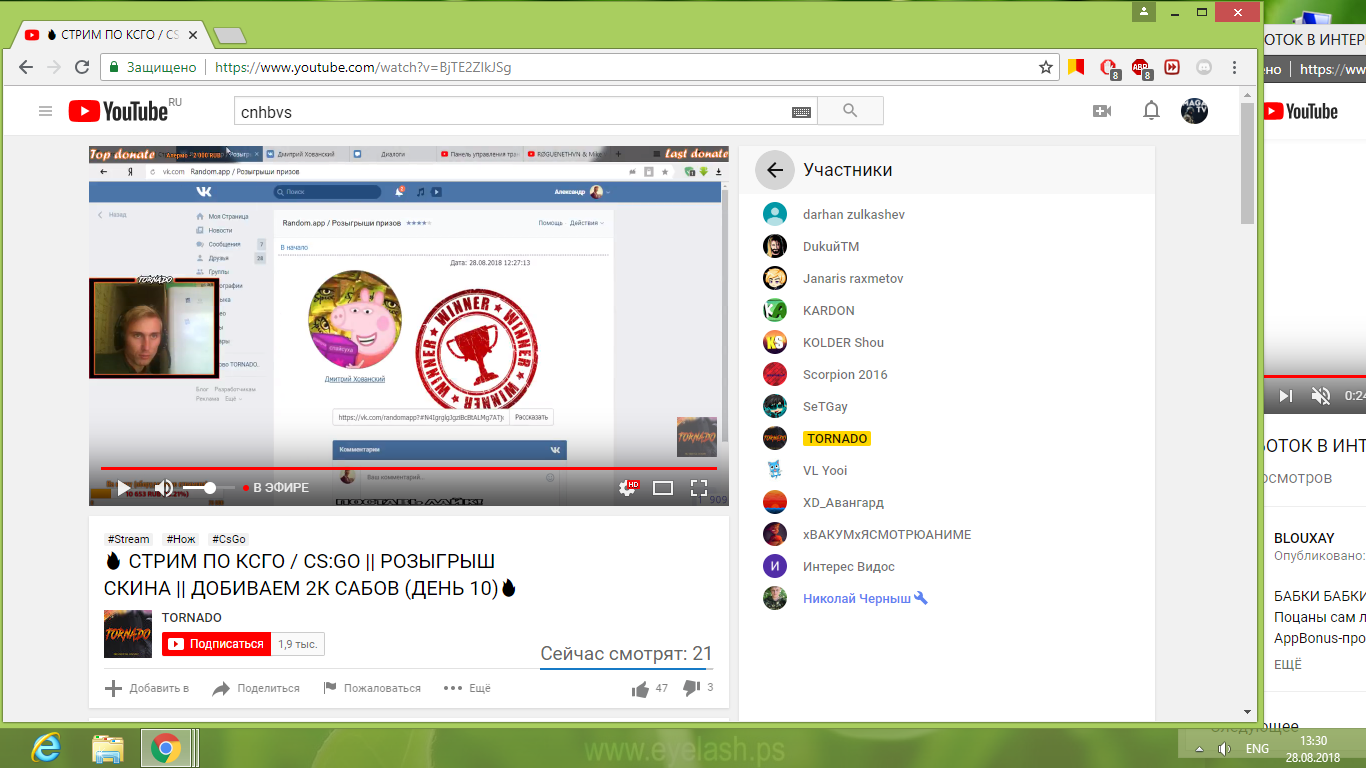
Task: Adjust the player volume slider
Action: click(x=208, y=488)
